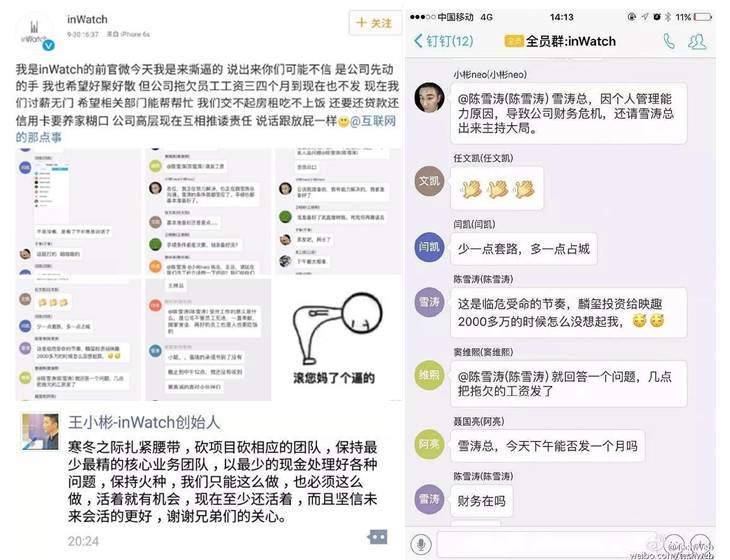
Task: Open the first chat screenshot thumbnail
Action: pos(78,212)
